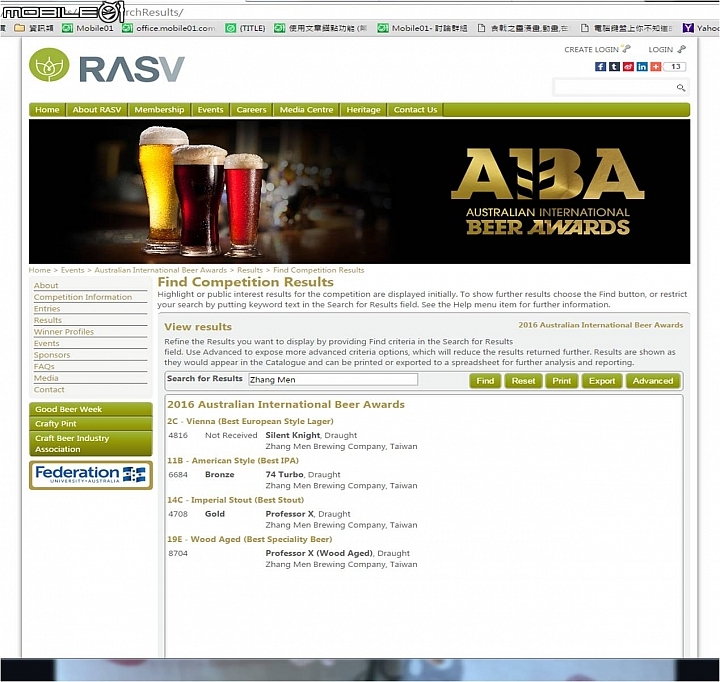This screenshot has width=720, height=682.
Task: Select the 74 Turbo entry
Action: [284, 474]
